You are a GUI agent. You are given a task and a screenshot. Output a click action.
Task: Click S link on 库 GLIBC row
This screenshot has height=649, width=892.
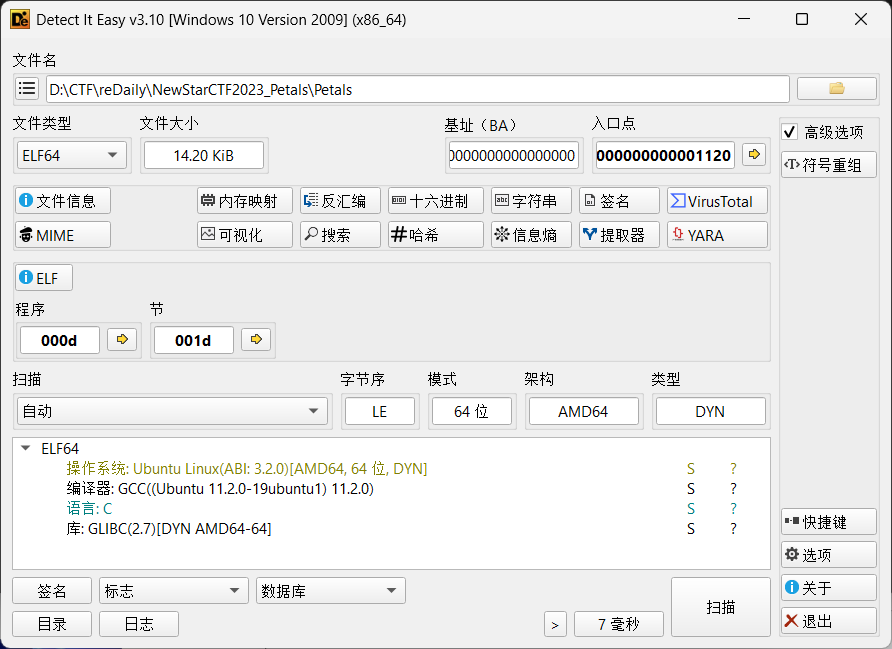coord(691,528)
